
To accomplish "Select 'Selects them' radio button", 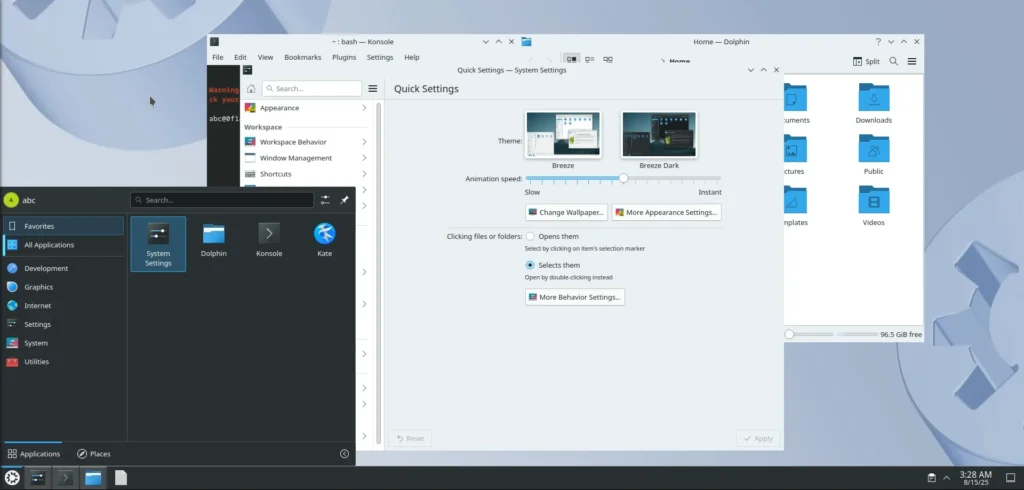I will point(530,265).
